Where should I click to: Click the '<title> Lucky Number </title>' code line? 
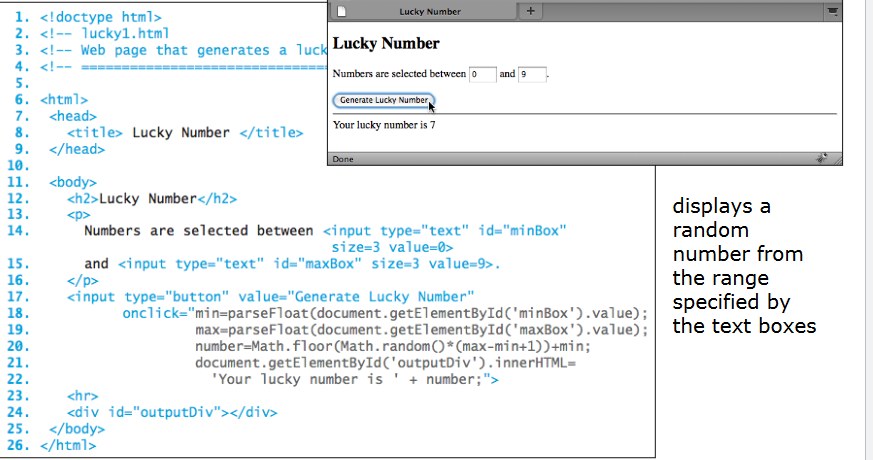185,133
